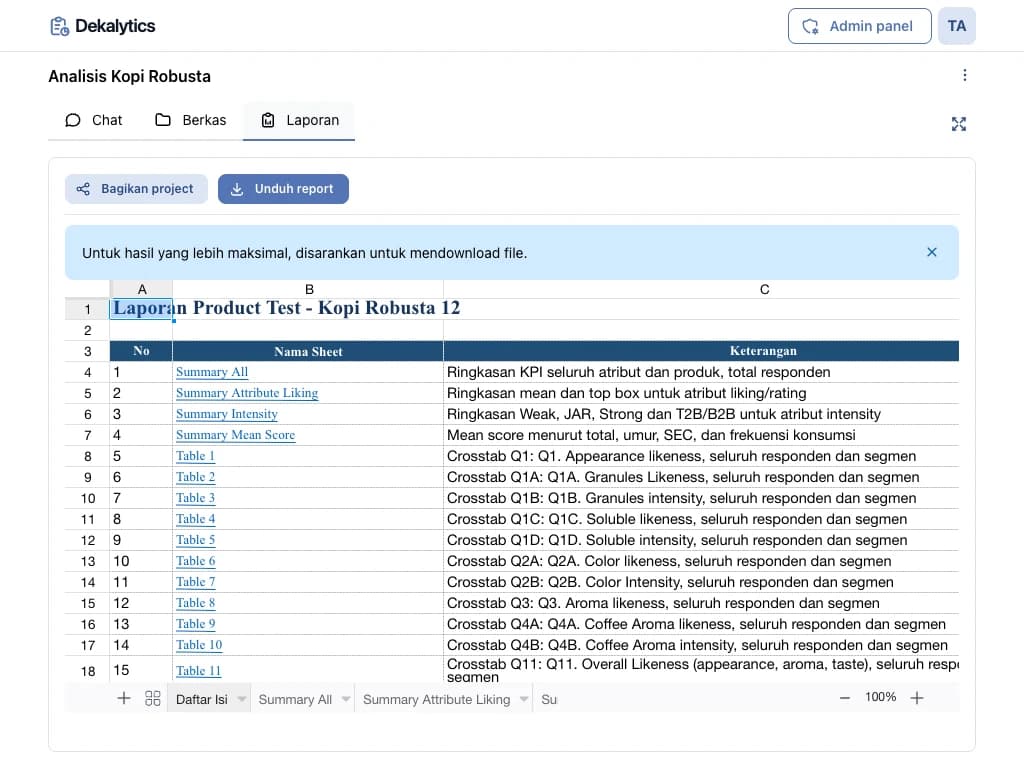Open Summary Attribute Liking tab dropdown arrow
This screenshot has height=768, width=1024.
(x=524, y=699)
